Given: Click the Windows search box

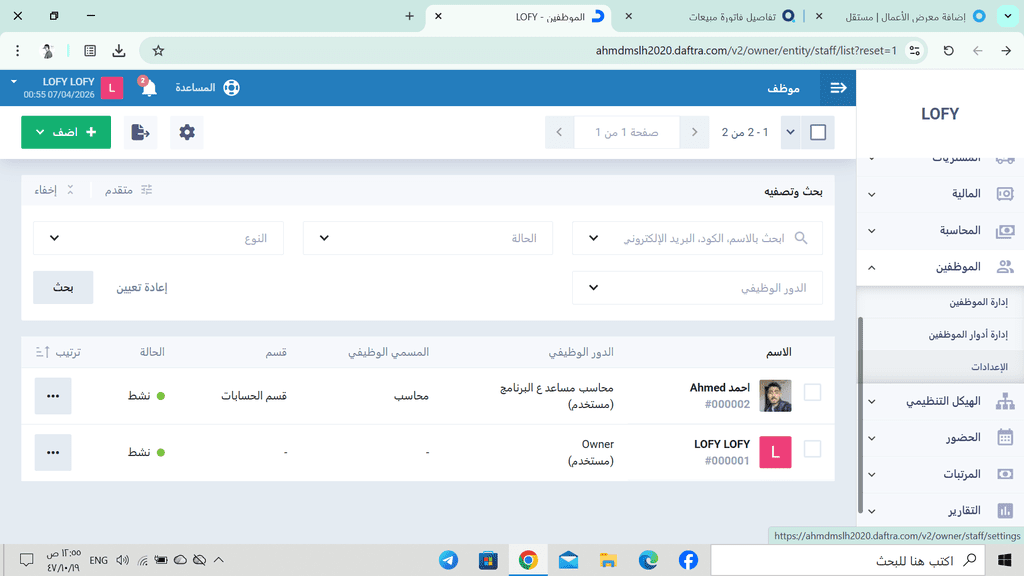Looking at the screenshot, I should click(847, 560).
